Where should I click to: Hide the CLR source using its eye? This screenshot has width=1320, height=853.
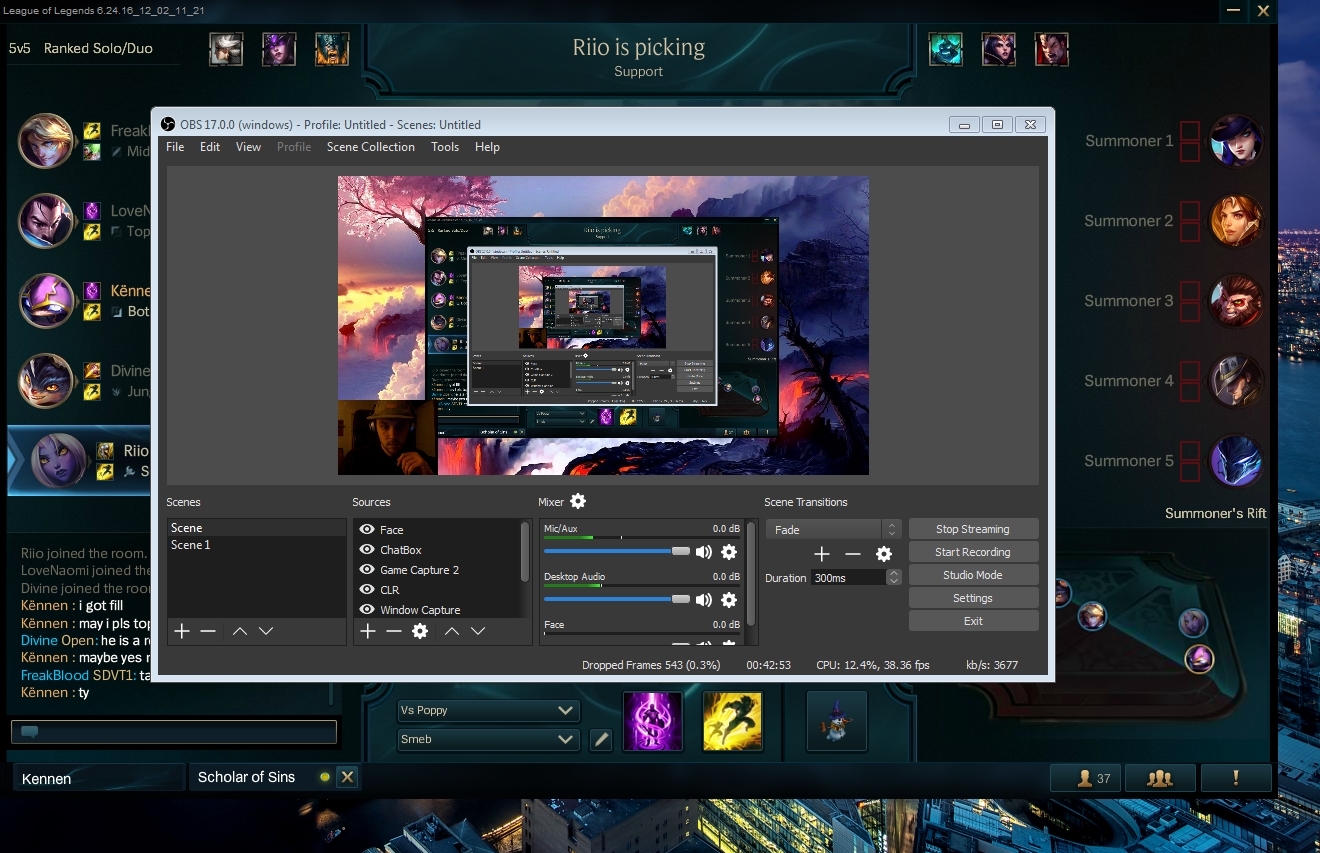point(367,590)
